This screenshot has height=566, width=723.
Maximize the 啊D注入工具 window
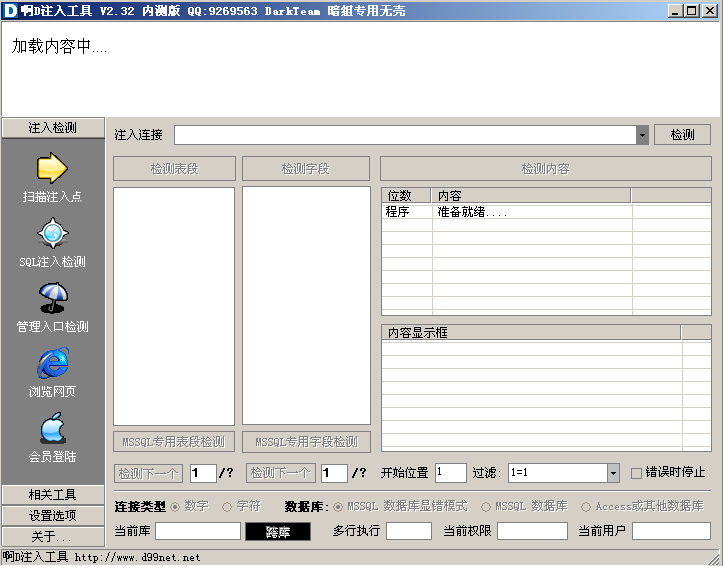pyautogui.click(x=692, y=11)
